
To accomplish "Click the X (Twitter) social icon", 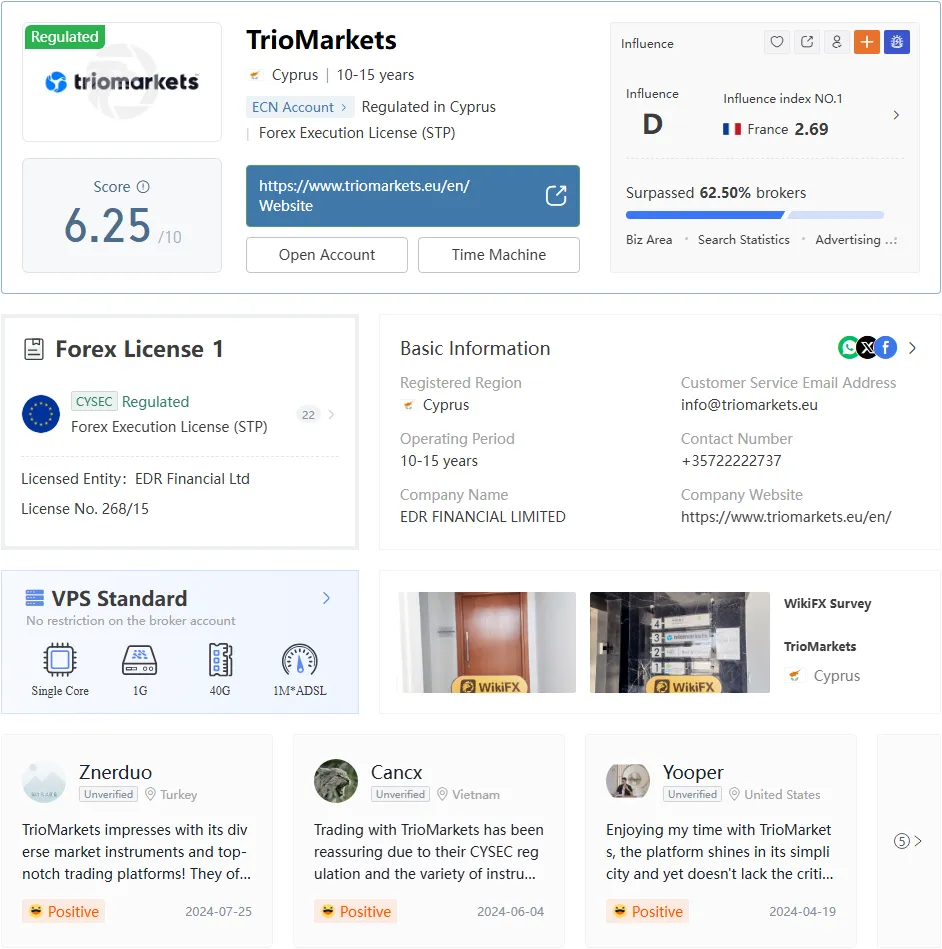I will pyautogui.click(x=868, y=347).
